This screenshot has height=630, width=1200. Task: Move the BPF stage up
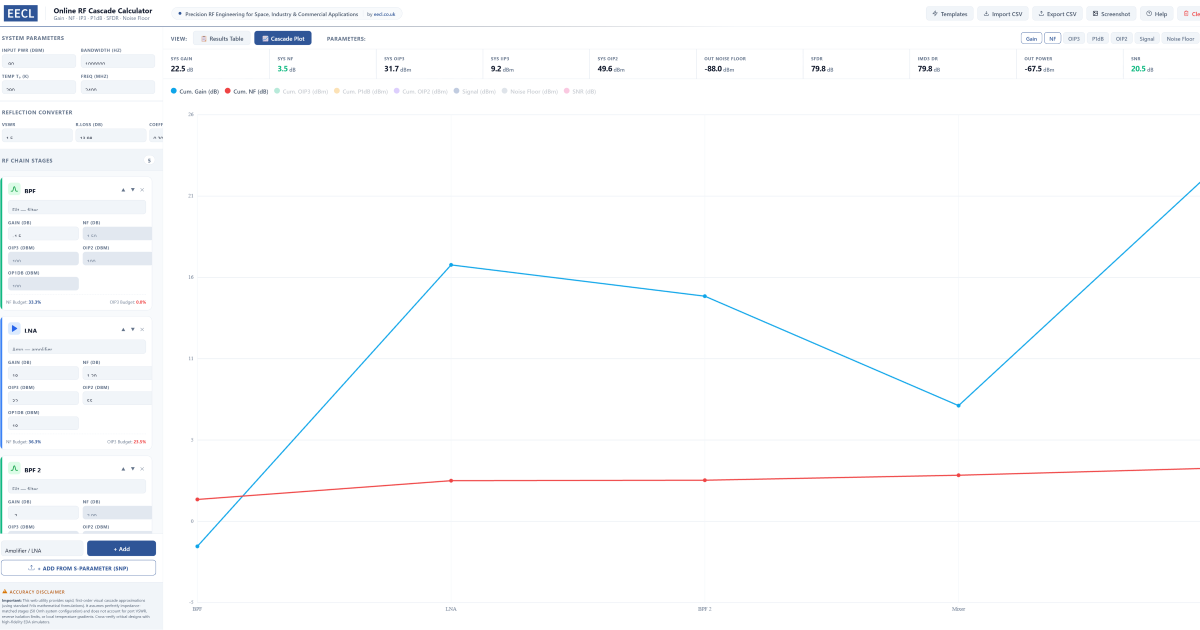(123, 189)
